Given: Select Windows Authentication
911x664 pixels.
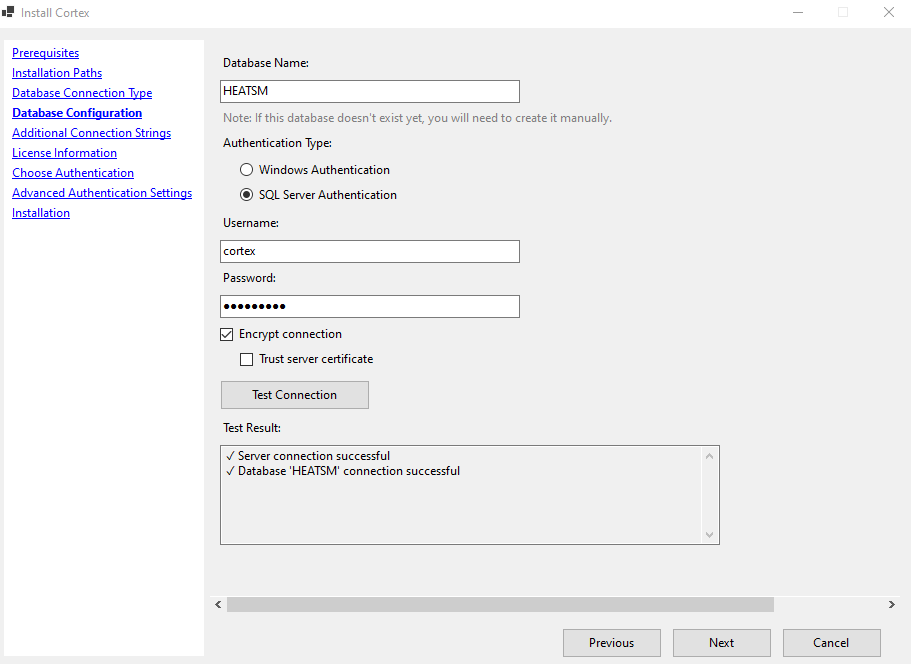Looking at the screenshot, I should coord(246,169).
